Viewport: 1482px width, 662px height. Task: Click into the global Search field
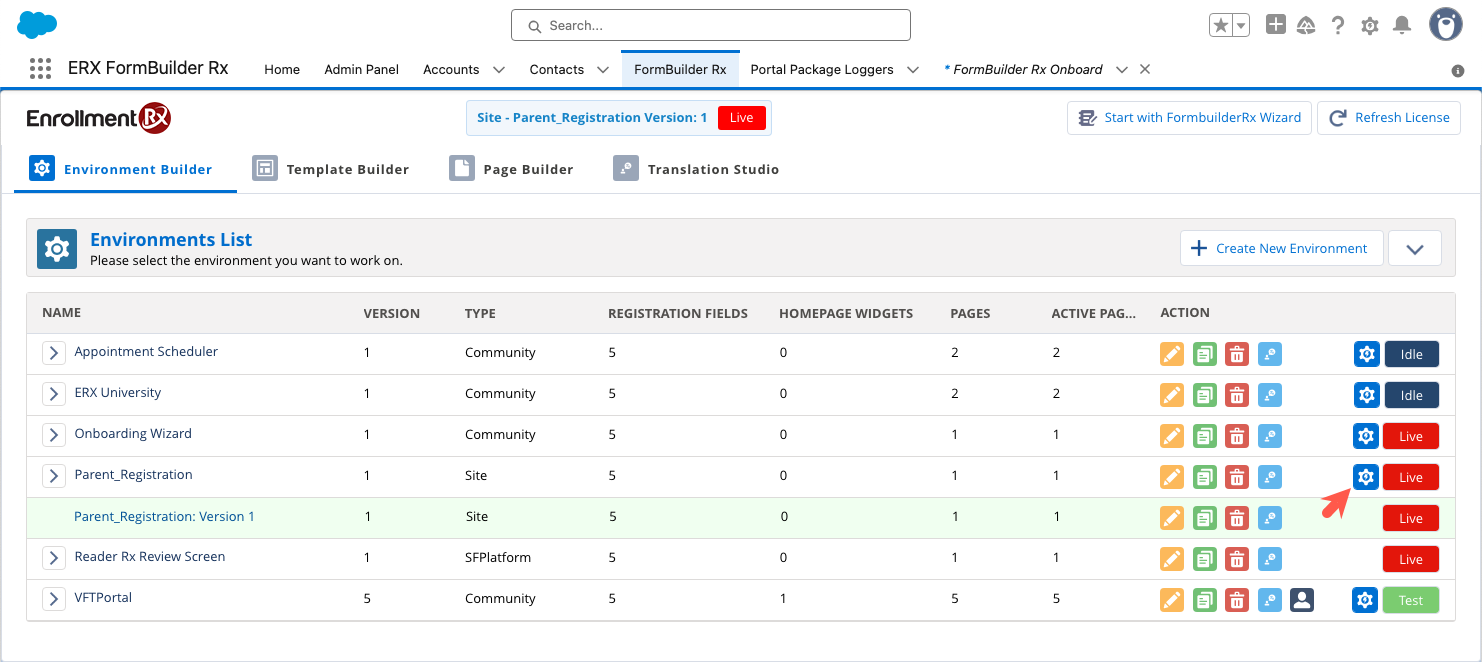pos(710,25)
